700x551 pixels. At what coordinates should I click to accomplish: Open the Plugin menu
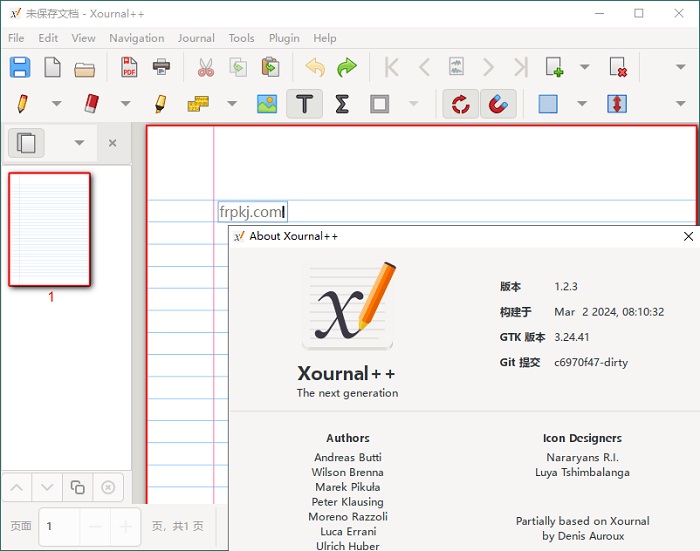coord(284,38)
